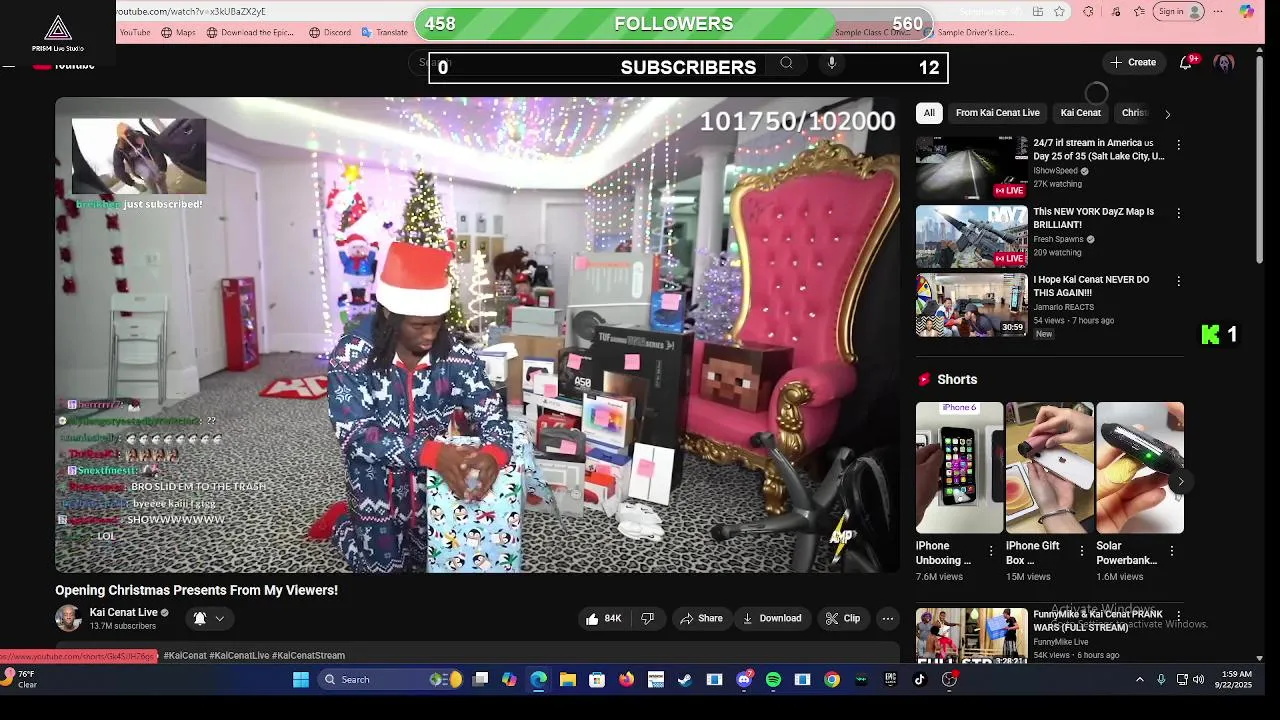Click the #KaiCenatStream hashtag
Screen dimensions: 1280x720
pos(308,656)
